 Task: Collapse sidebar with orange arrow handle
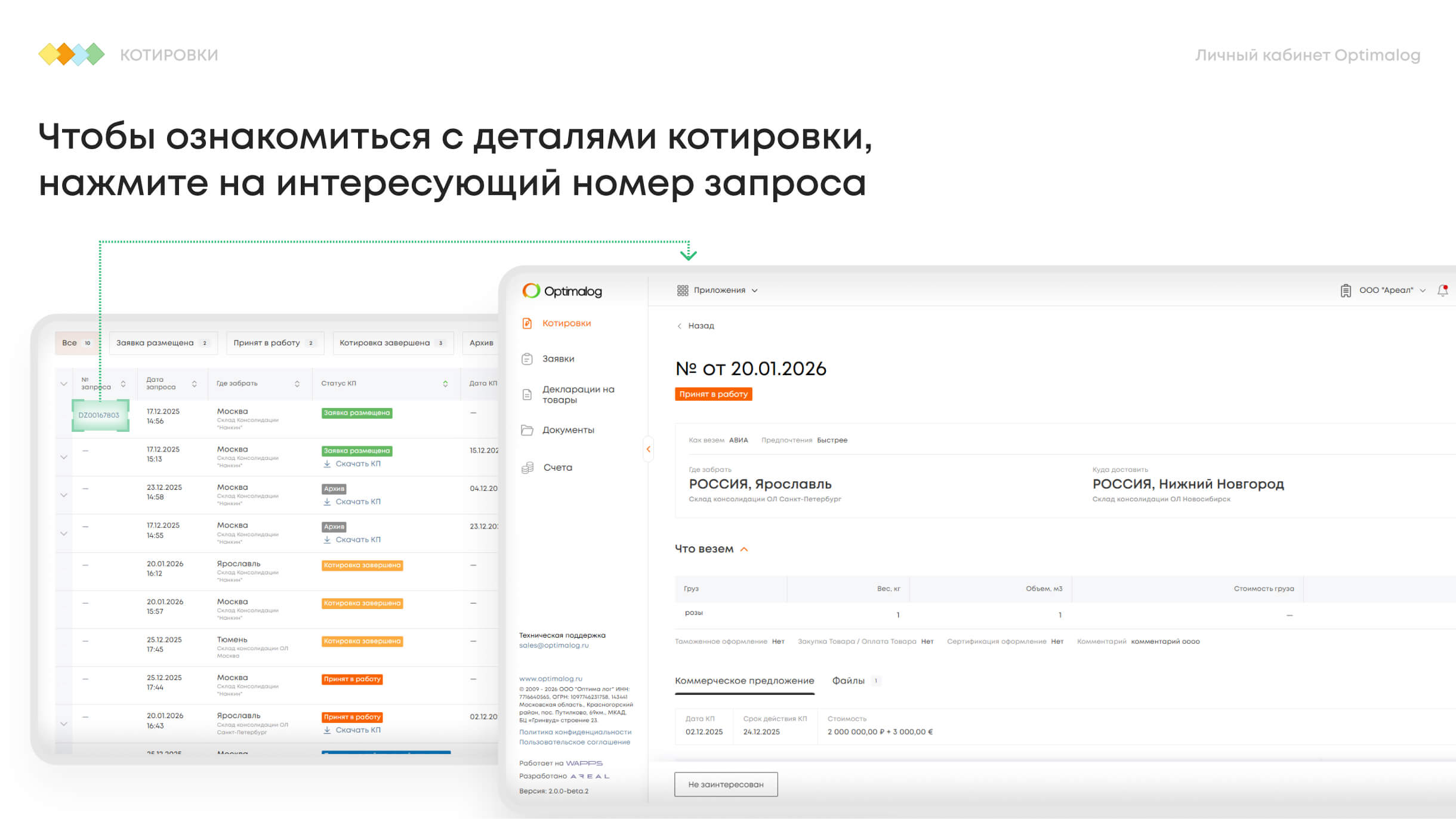(x=648, y=449)
